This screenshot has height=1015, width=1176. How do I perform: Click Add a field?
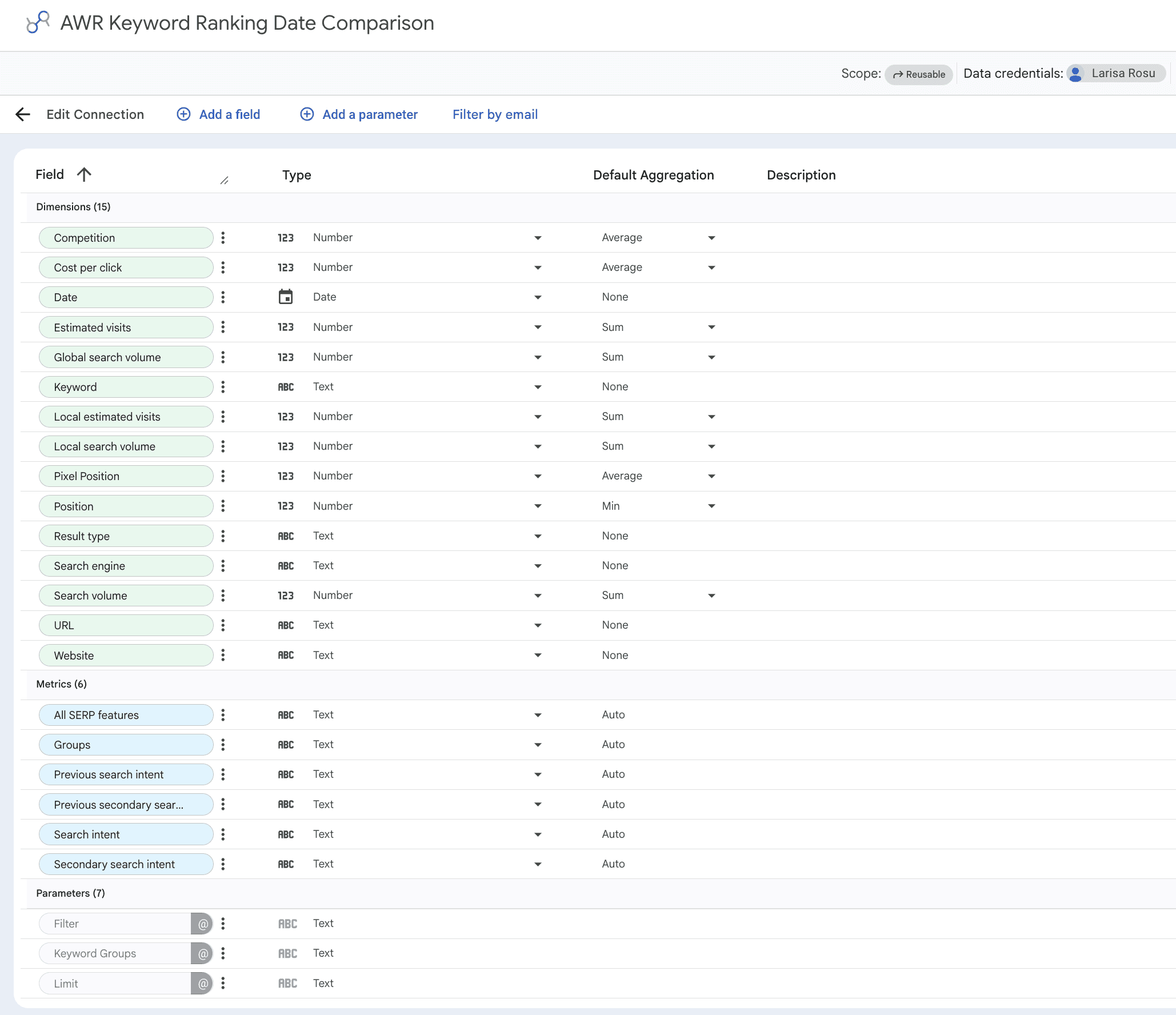218,114
